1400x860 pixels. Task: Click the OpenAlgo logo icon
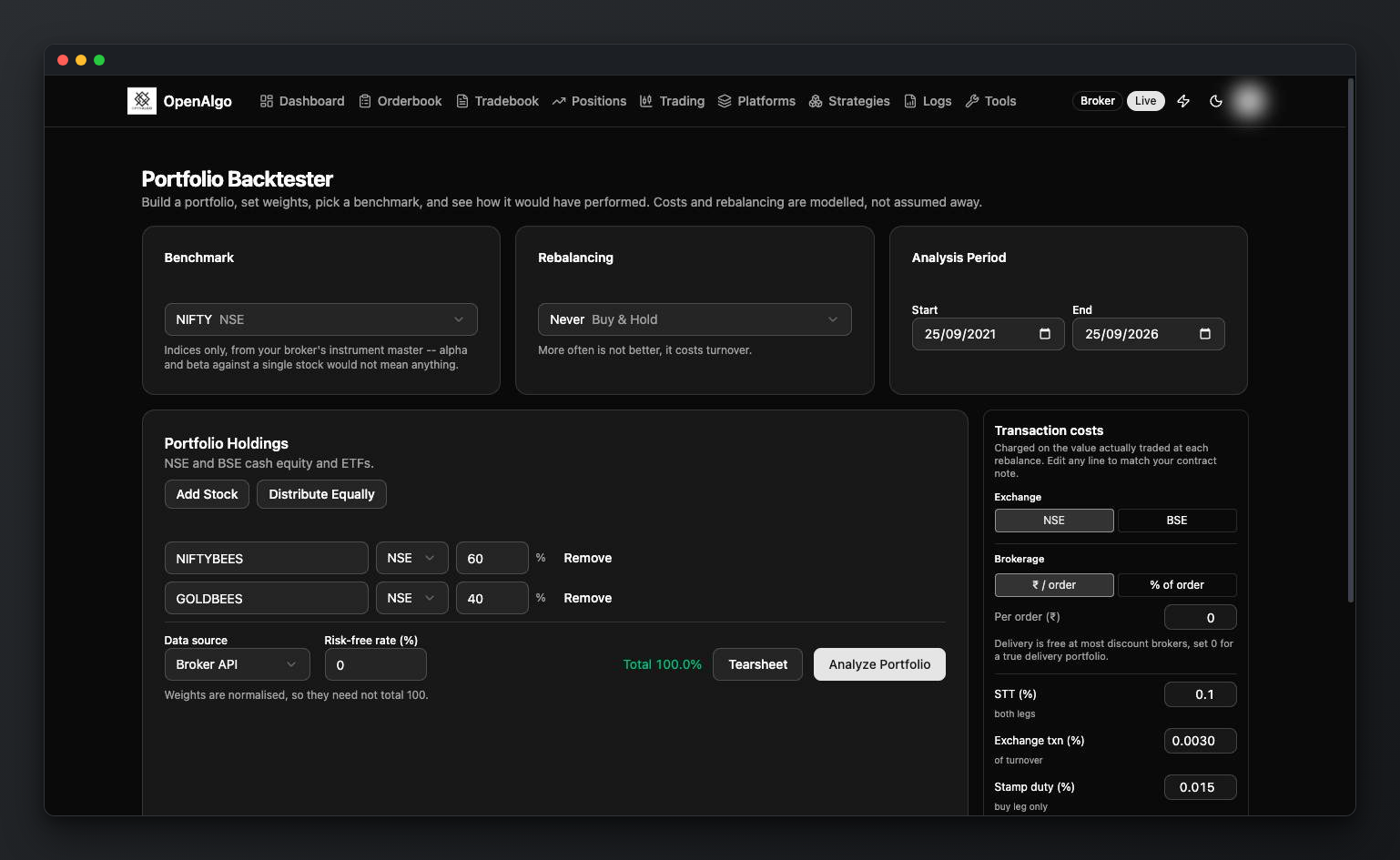tap(141, 101)
